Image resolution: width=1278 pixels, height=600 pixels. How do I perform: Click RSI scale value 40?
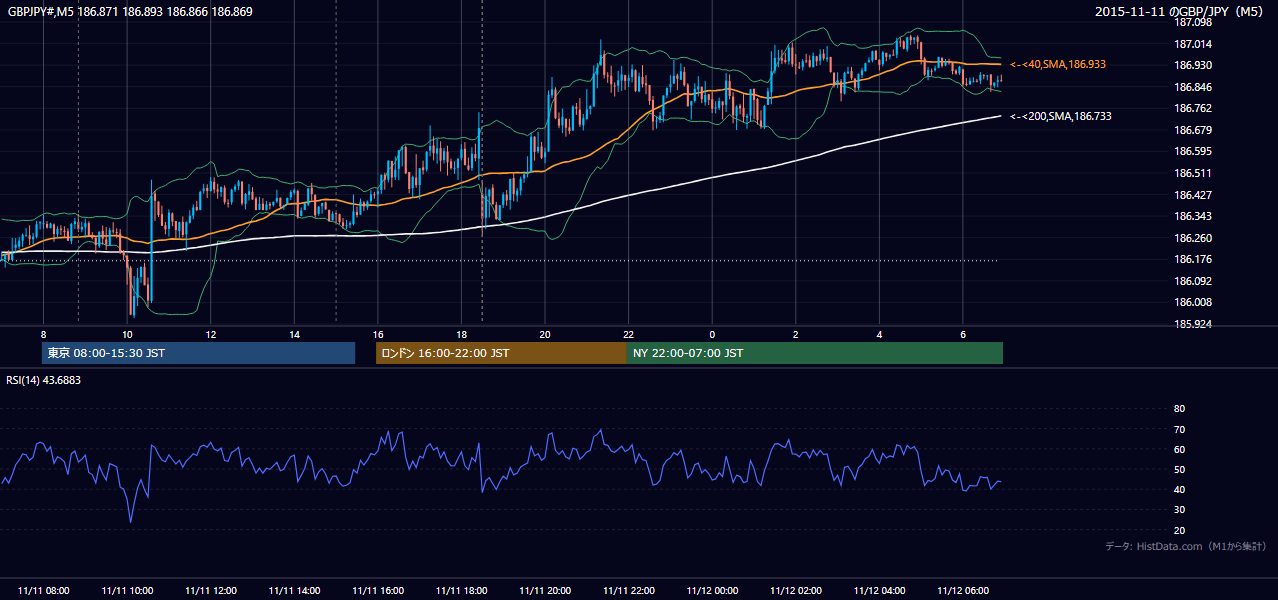1180,489
